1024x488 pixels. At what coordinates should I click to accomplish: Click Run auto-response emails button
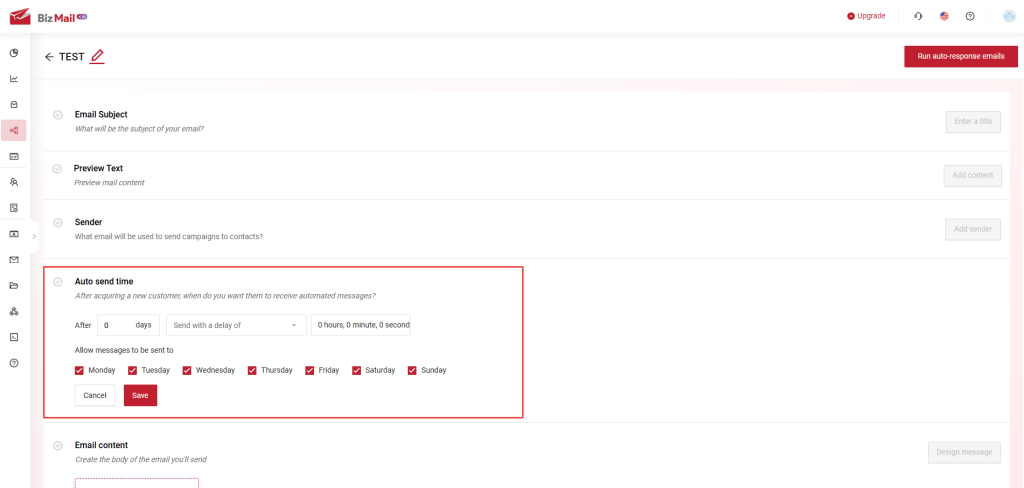pyautogui.click(x=960, y=57)
